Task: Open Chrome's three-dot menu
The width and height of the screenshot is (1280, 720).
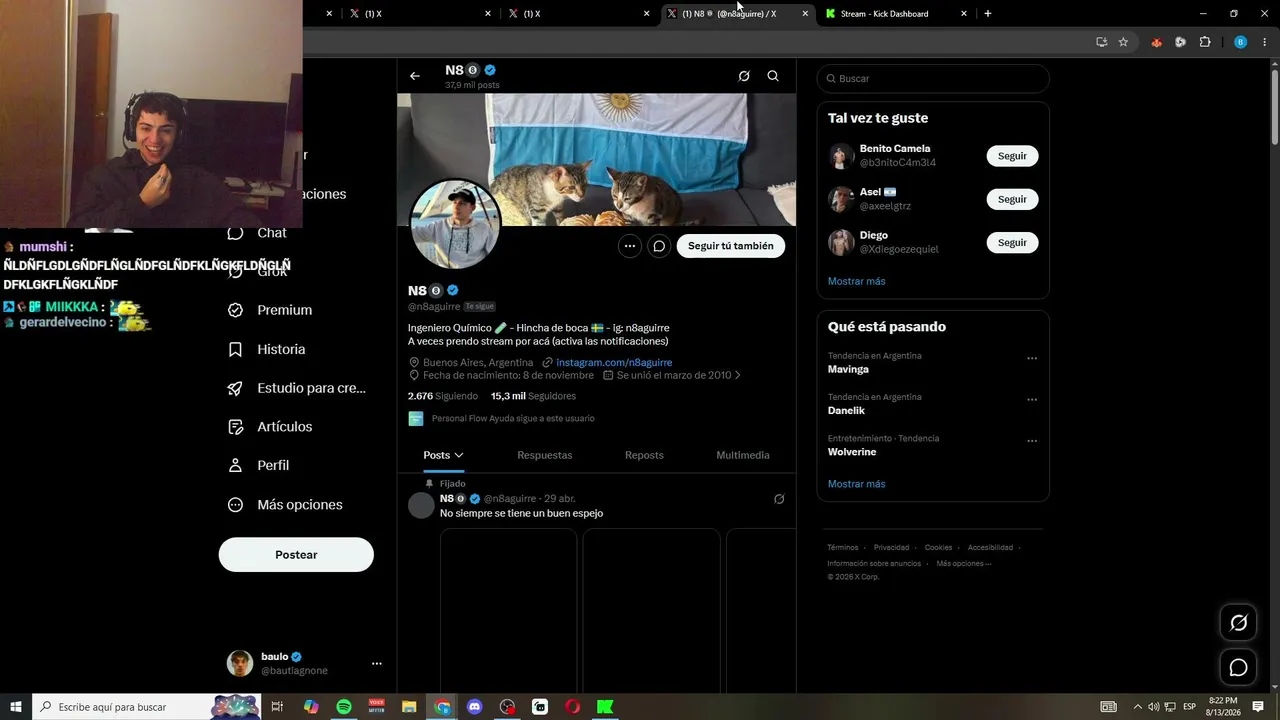Action: pyautogui.click(x=1263, y=42)
